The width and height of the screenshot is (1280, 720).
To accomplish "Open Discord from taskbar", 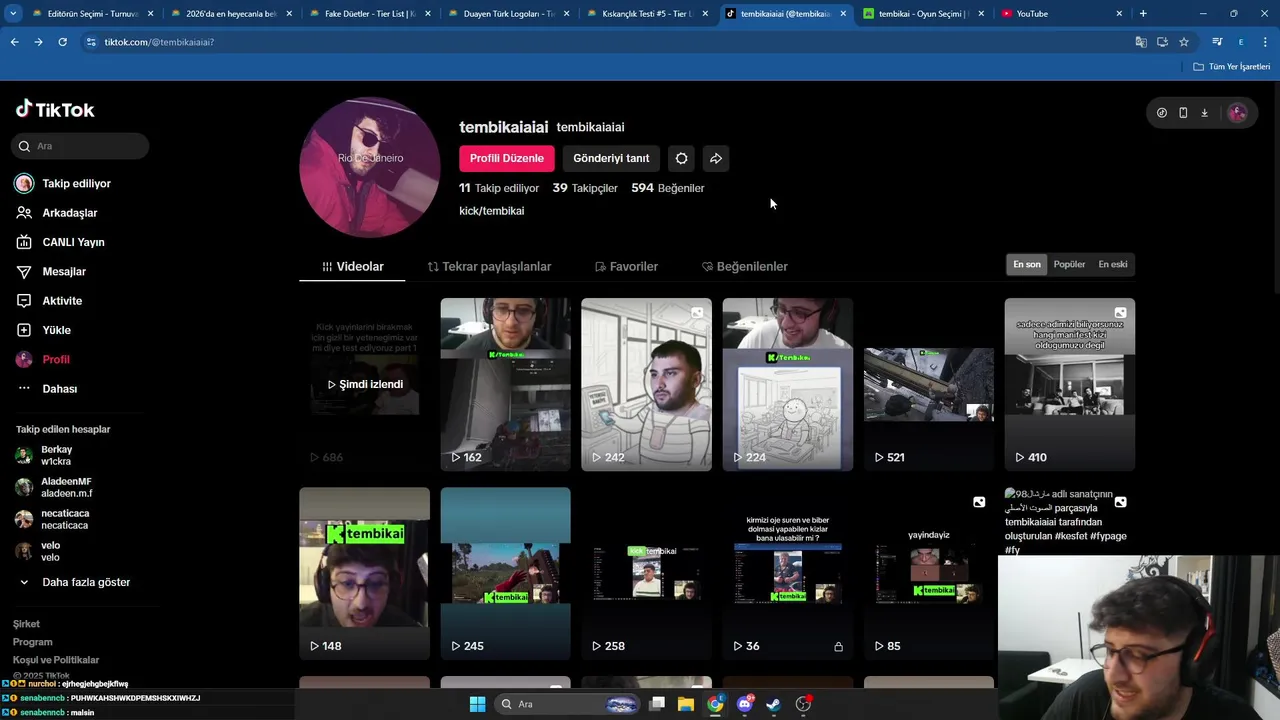I will tap(744, 704).
